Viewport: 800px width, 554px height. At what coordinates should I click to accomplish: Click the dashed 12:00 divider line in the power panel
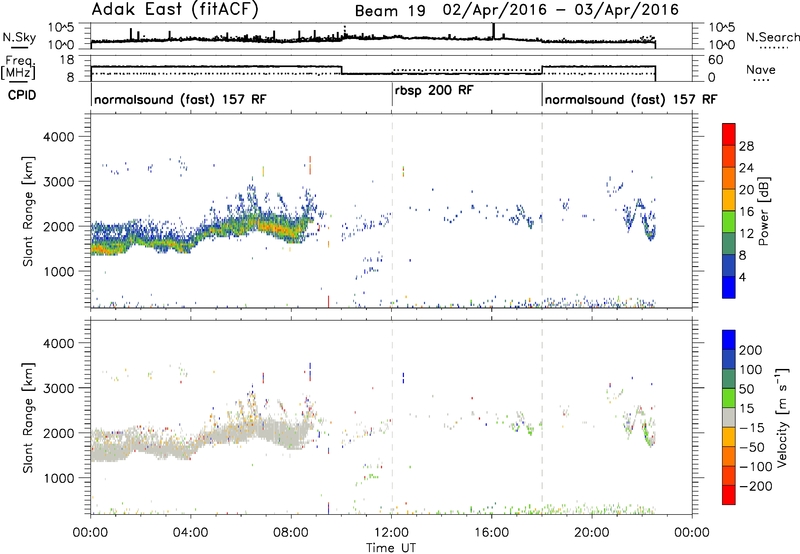point(392,211)
